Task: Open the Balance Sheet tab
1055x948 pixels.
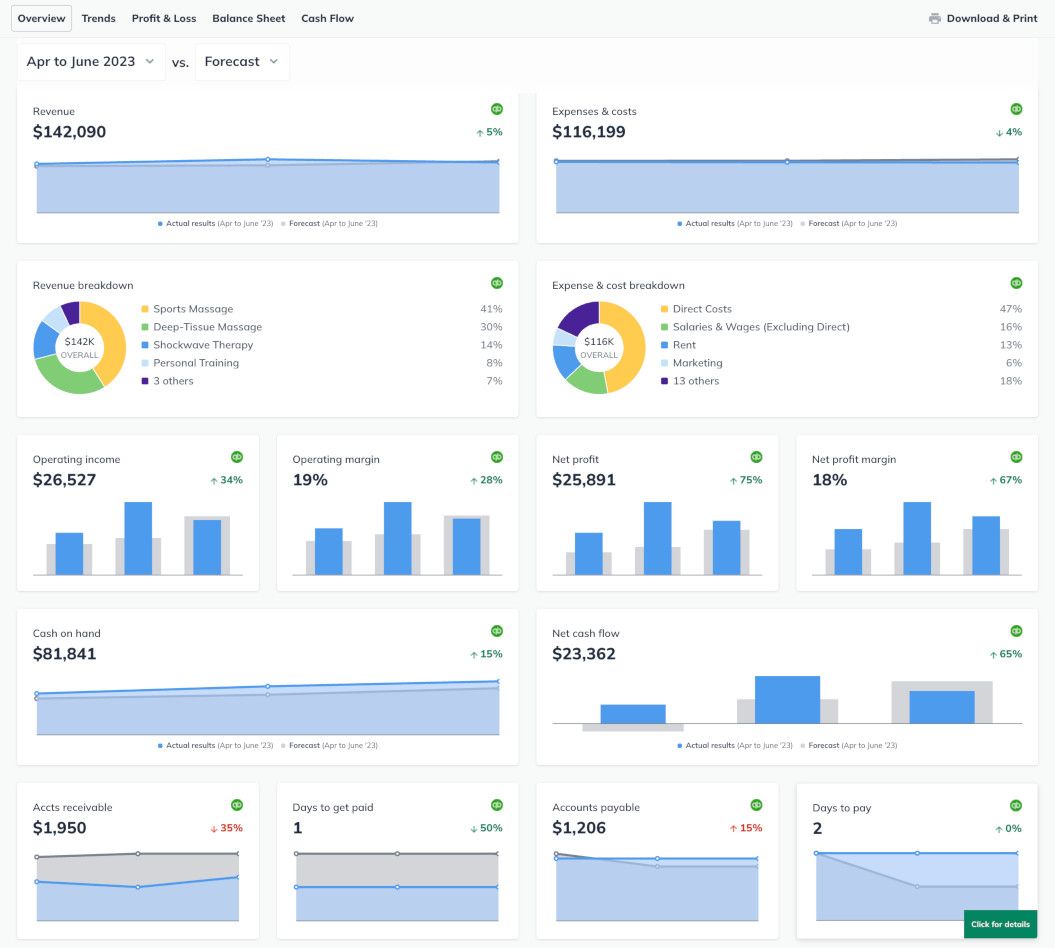Action: click(x=248, y=18)
